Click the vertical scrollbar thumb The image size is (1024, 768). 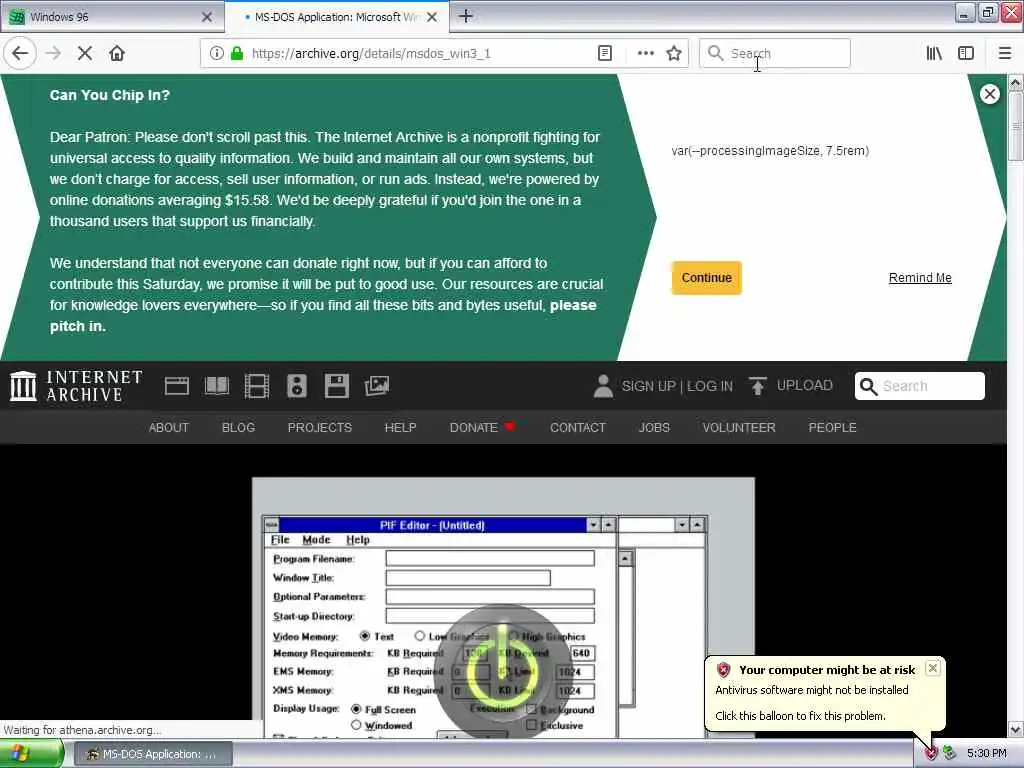pos(1015,125)
